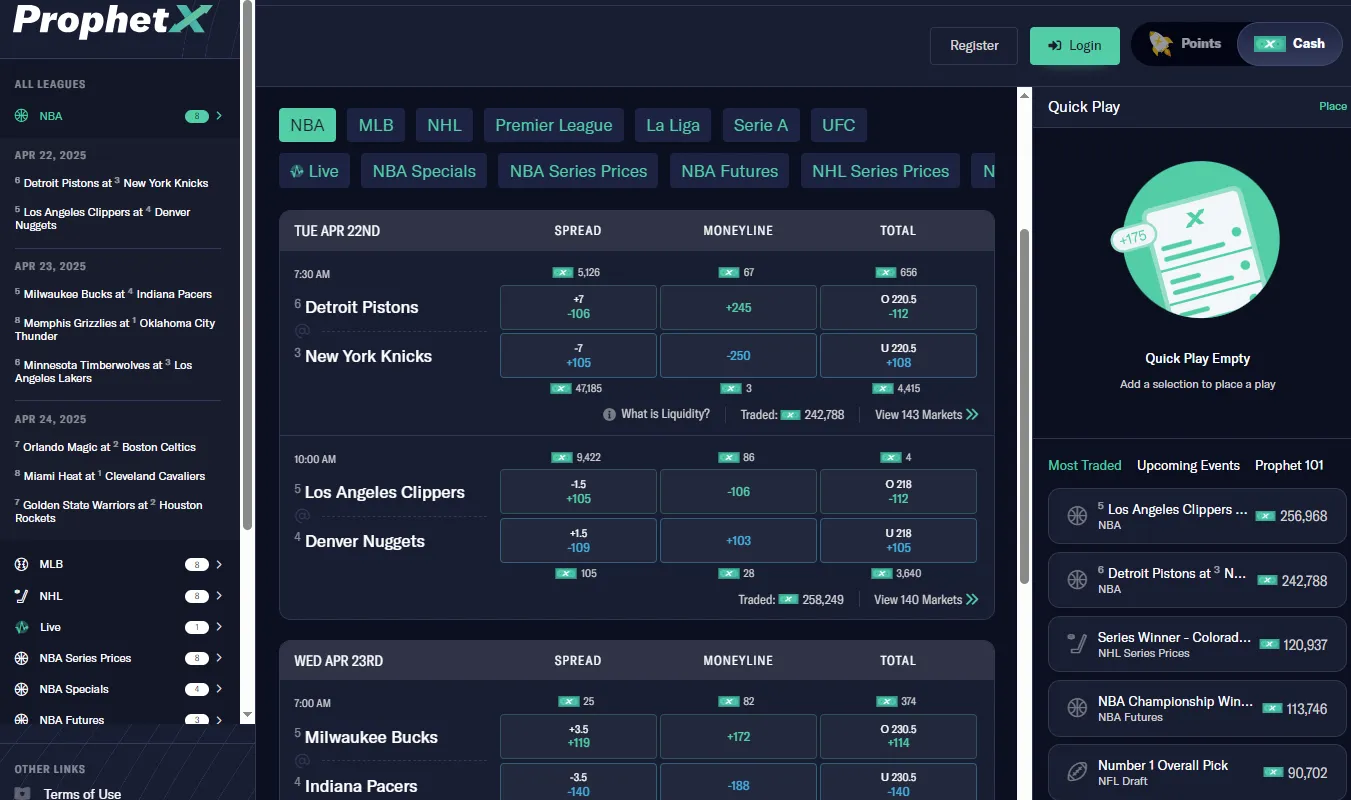Select Milwaukee Bucks +172 moneyline
This screenshot has width=1351, height=800.
[x=739, y=737]
